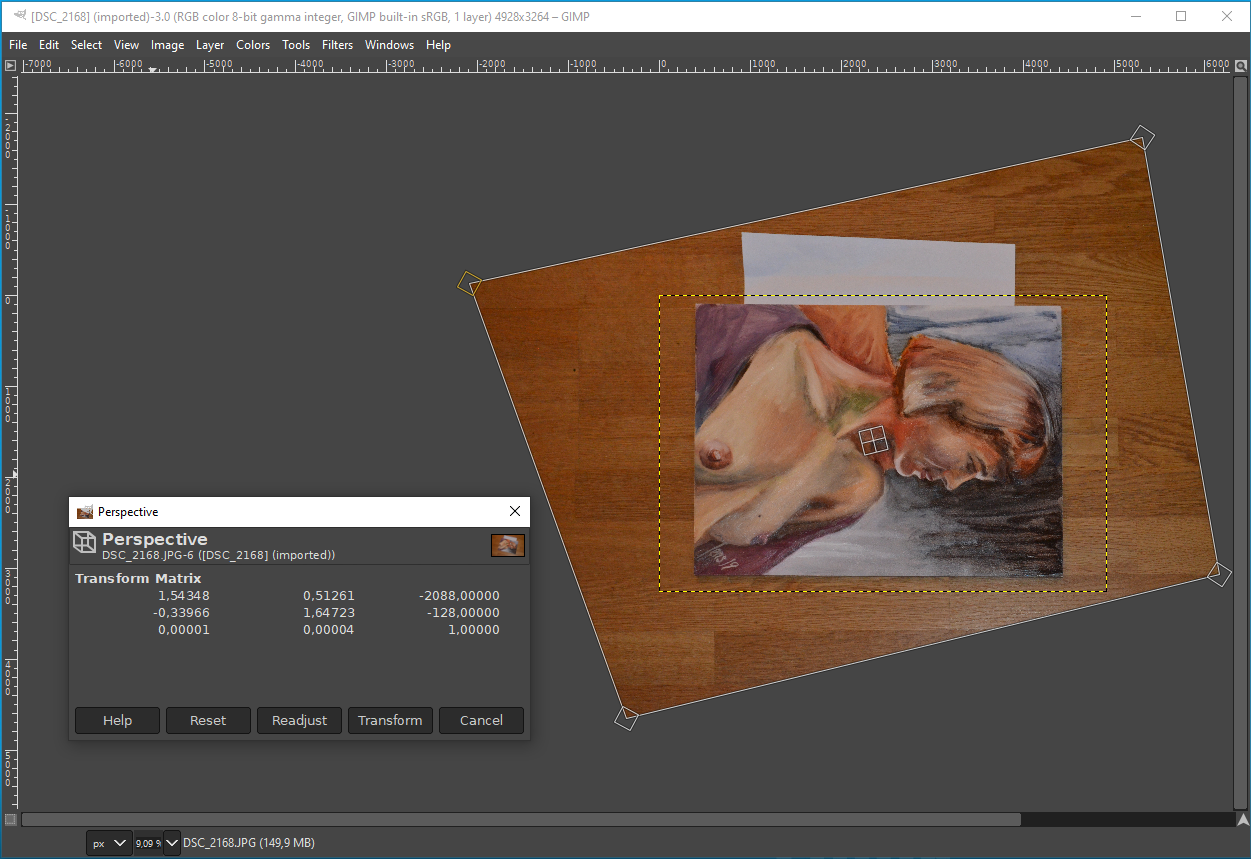Open the Edit menu
1251x859 pixels.
[49, 45]
